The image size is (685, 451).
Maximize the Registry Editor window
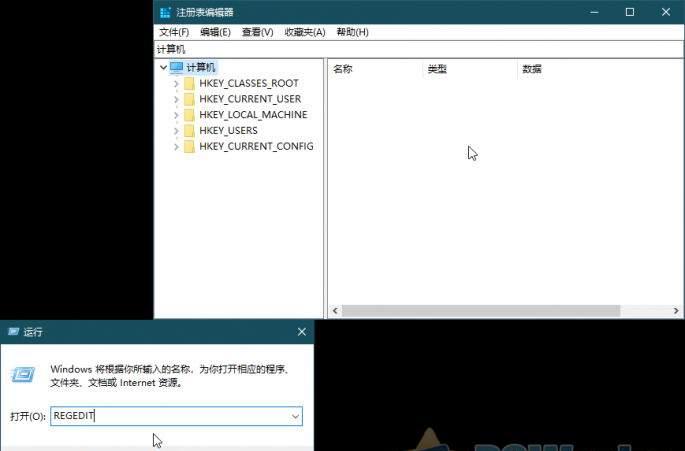point(630,12)
